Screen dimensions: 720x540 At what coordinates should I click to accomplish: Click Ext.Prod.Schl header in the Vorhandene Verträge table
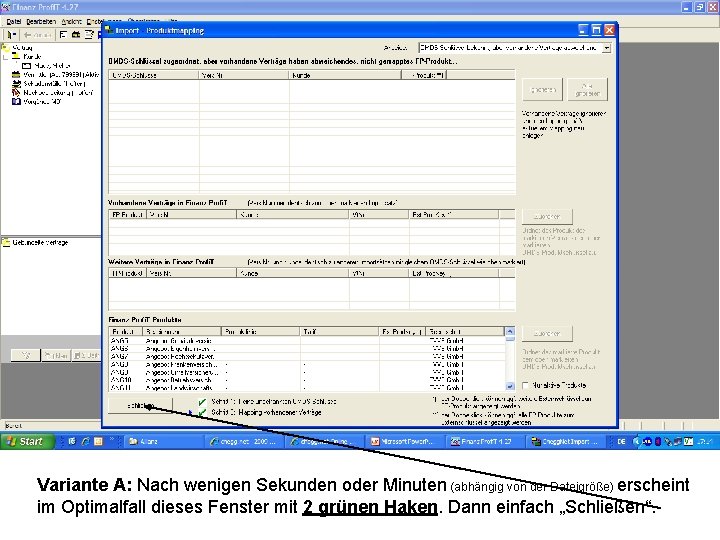(454, 214)
